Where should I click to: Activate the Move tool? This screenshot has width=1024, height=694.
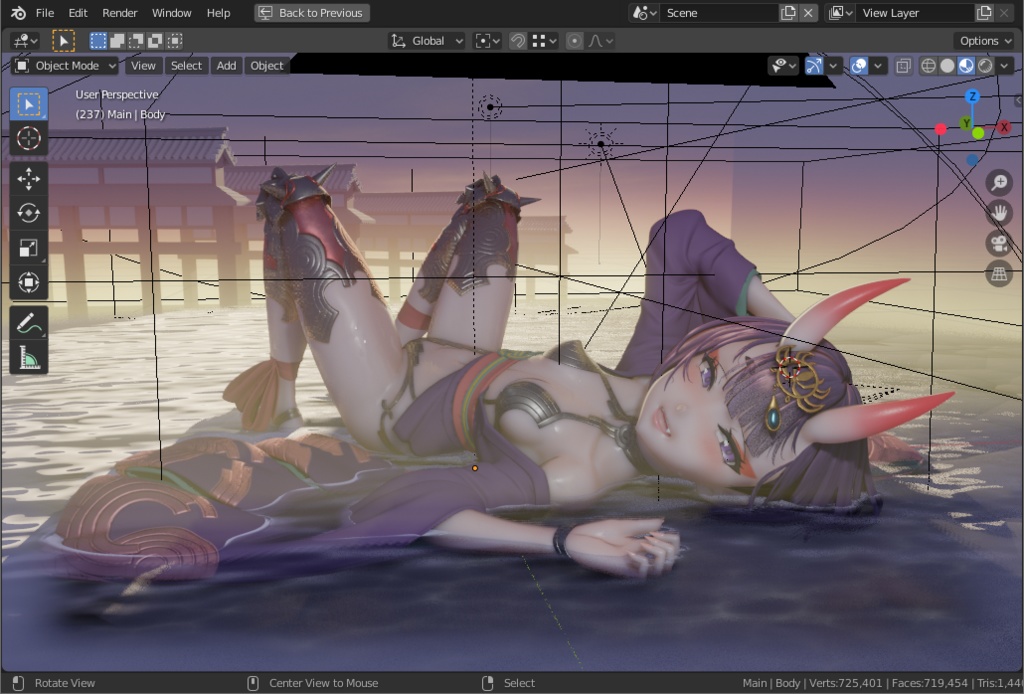28,178
